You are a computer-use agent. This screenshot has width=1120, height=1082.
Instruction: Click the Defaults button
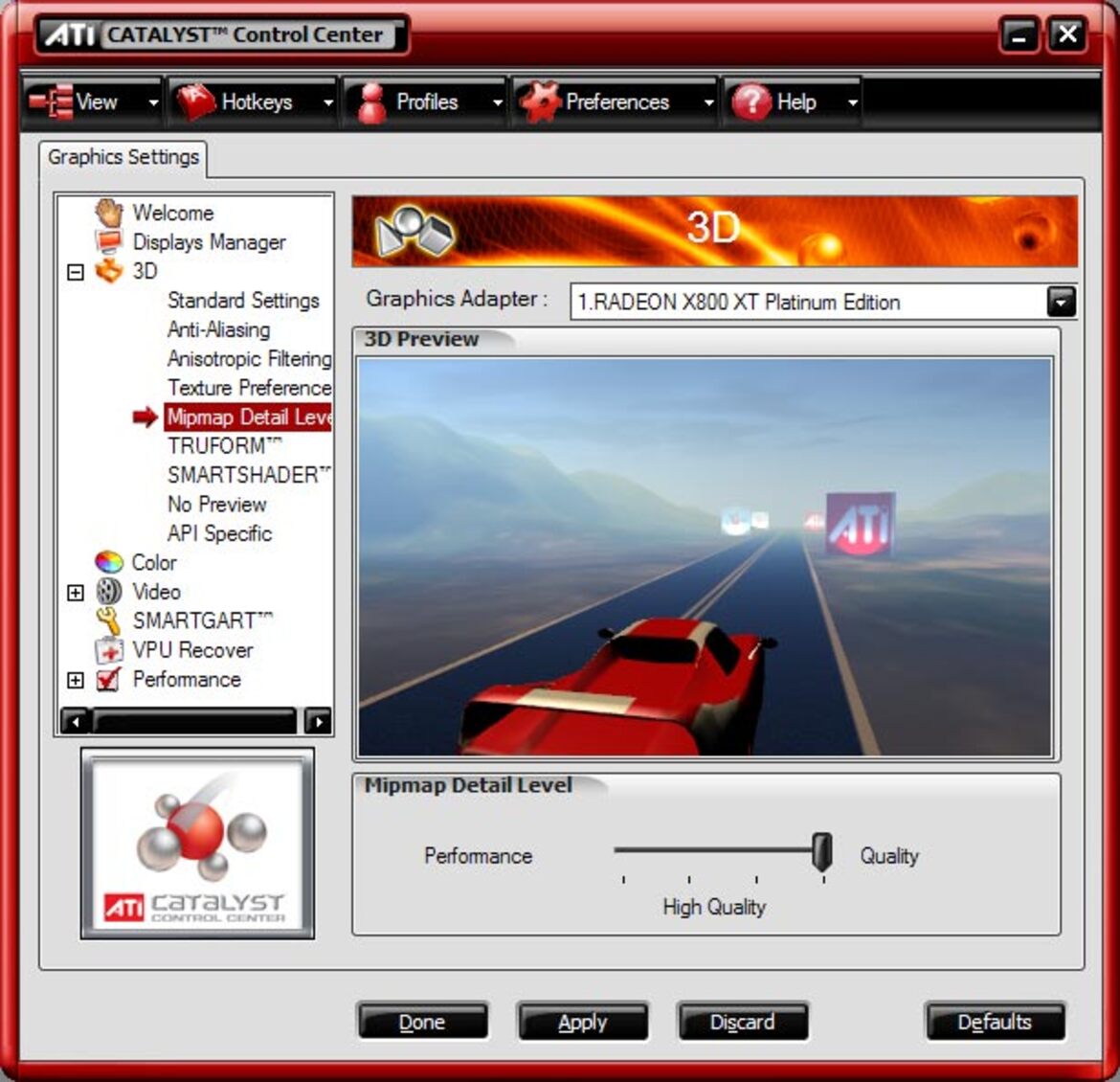point(995,1022)
